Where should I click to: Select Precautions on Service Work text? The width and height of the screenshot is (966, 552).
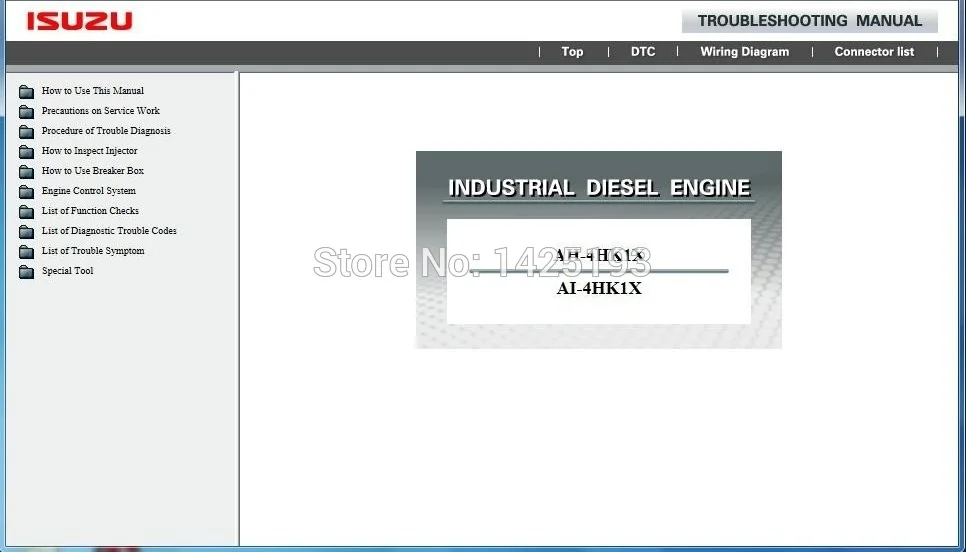[x=100, y=111]
